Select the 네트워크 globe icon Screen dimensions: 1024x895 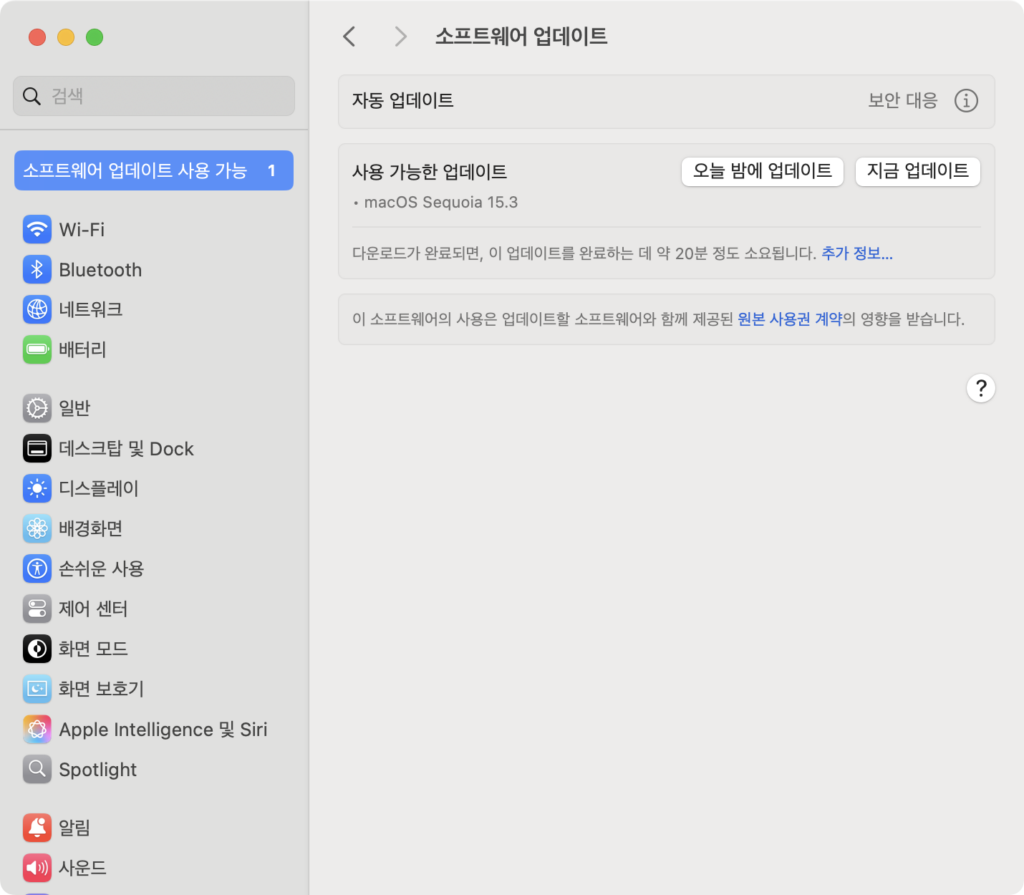click(37, 310)
